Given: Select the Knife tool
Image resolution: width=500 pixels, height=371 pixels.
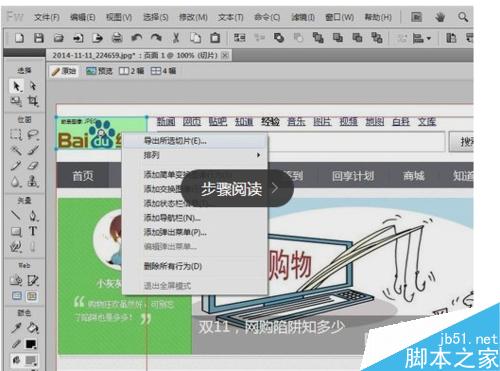Looking at the screenshot, I should click(x=33, y=247).
